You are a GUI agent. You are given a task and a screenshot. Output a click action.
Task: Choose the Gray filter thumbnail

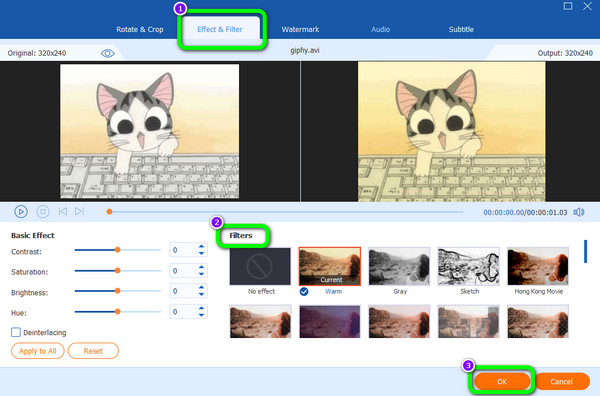pos(399,266)
